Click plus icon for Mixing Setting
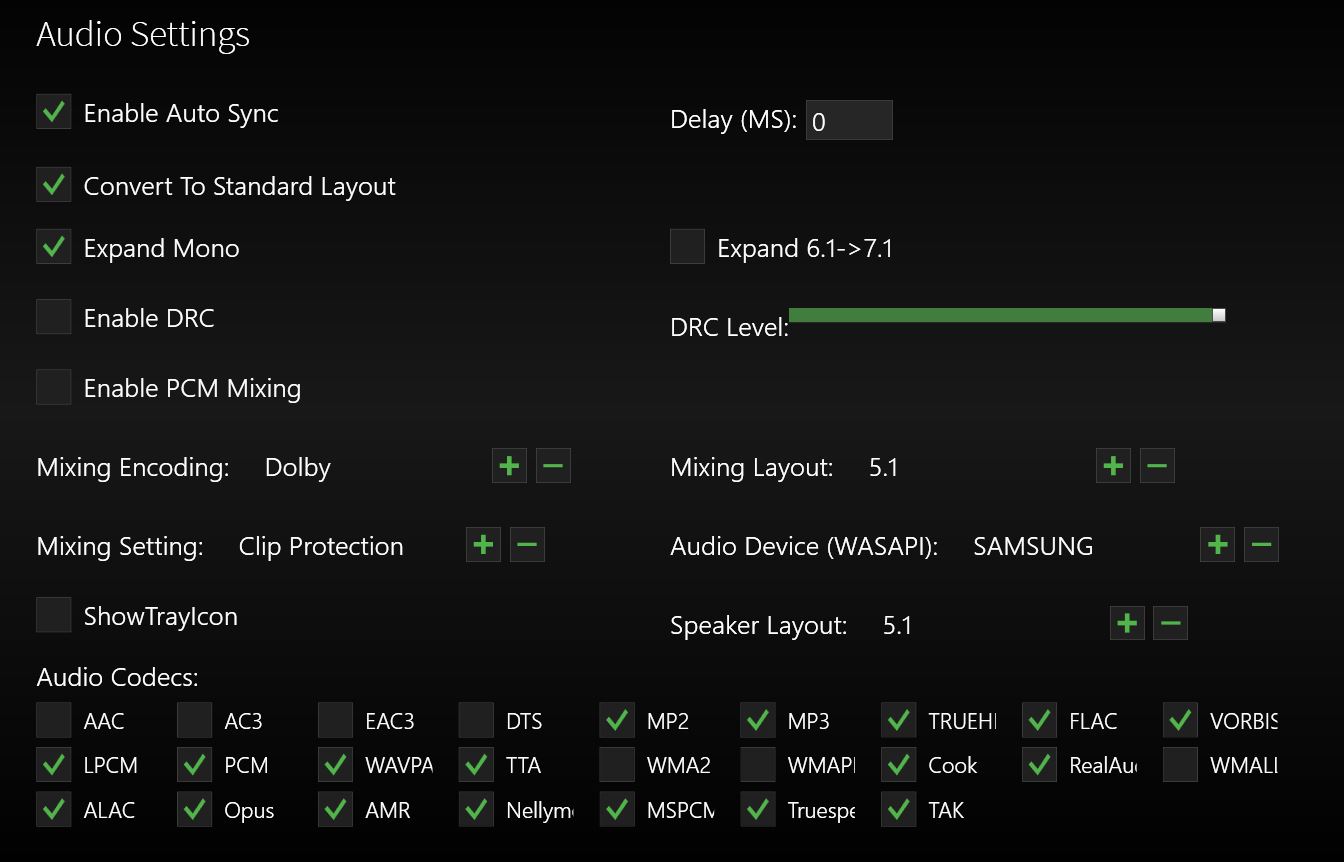1344x862 pixels. tap(483, 545)
